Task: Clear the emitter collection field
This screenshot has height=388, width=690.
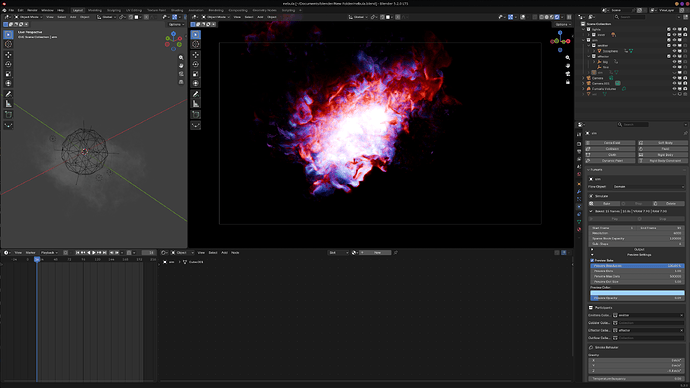Action: [x=682, y=315]
